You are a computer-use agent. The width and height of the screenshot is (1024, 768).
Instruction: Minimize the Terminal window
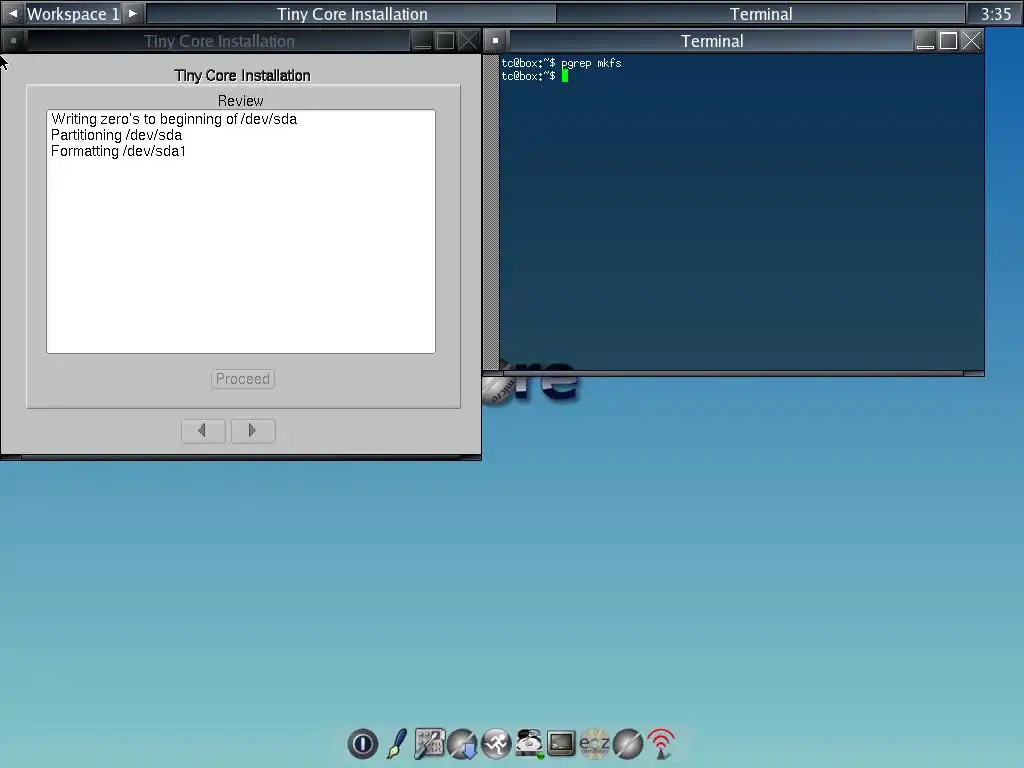tap(925, 40)
